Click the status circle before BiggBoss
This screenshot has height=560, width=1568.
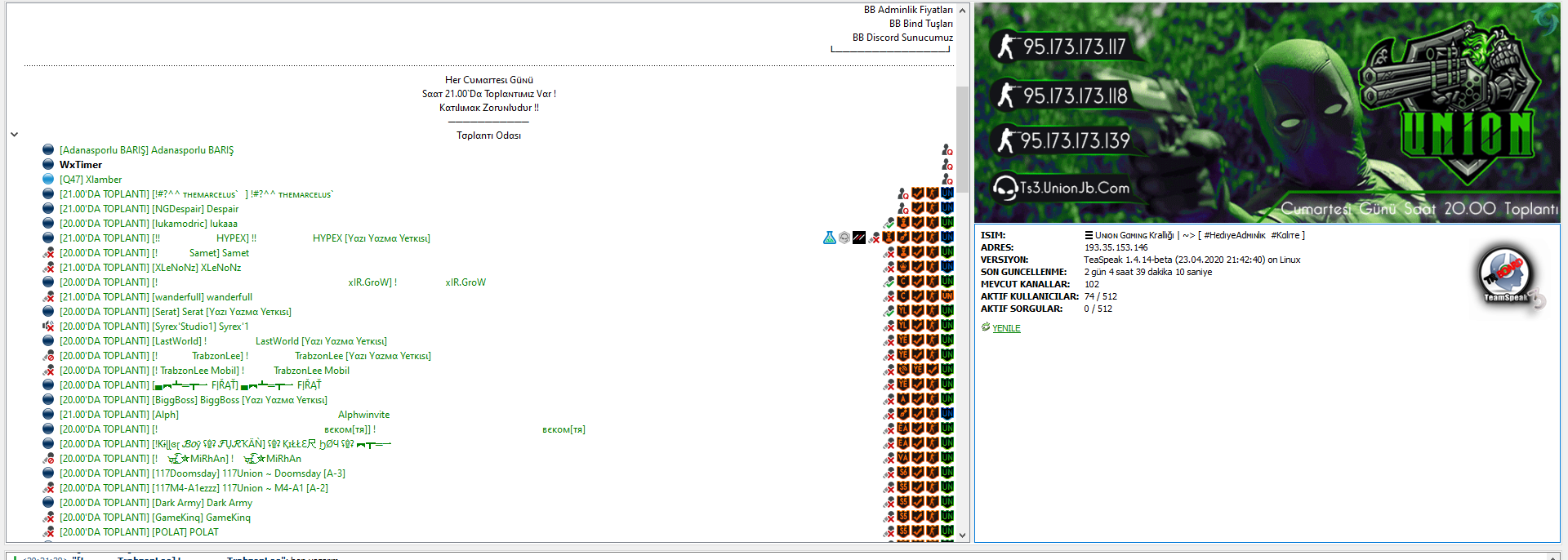coord(48,400)
